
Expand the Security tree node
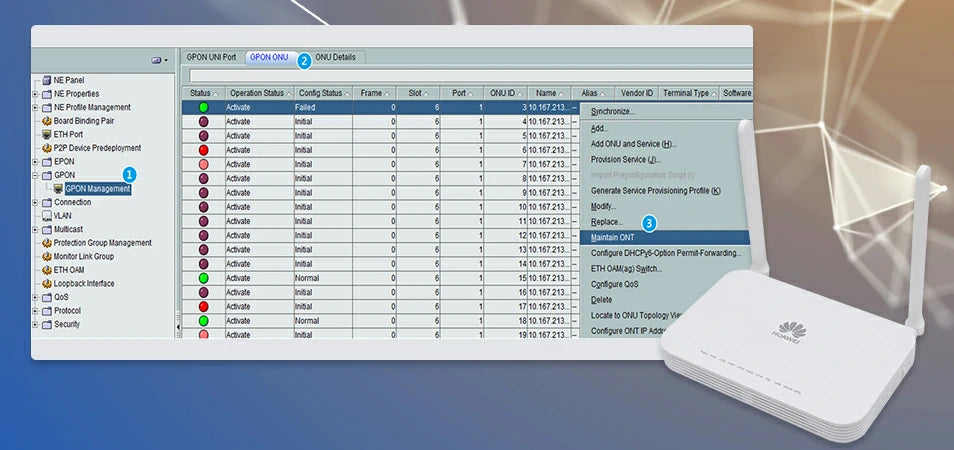click(35, 324)
